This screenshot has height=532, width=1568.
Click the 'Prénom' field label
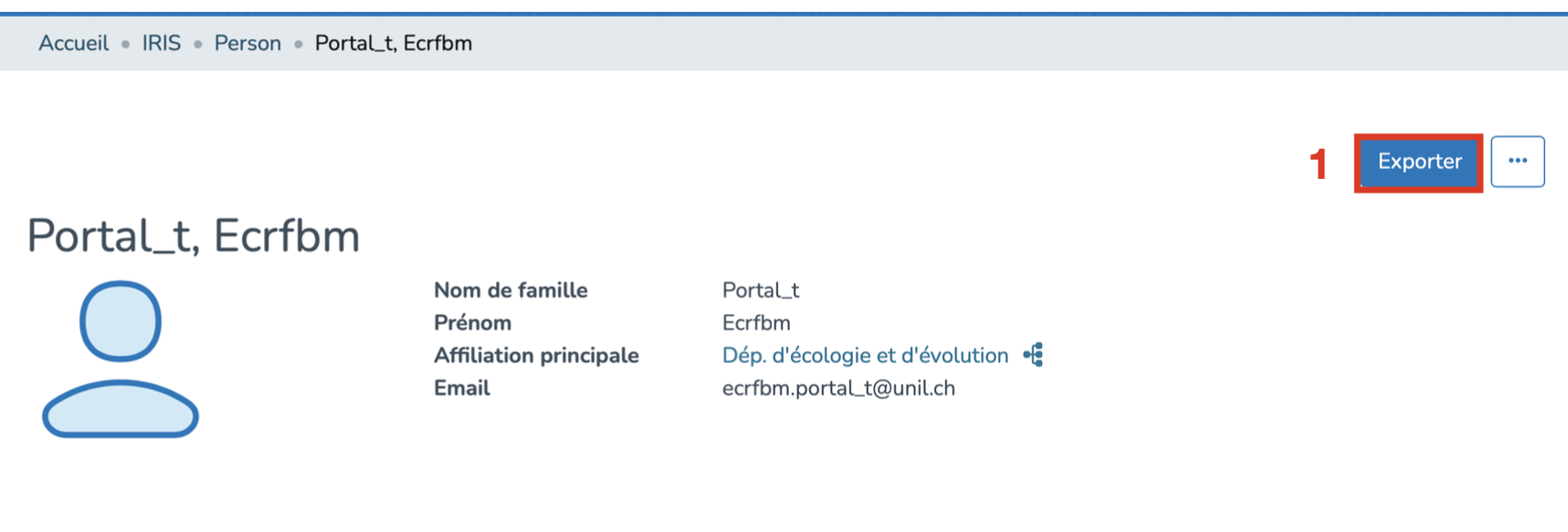coord(472,323)
